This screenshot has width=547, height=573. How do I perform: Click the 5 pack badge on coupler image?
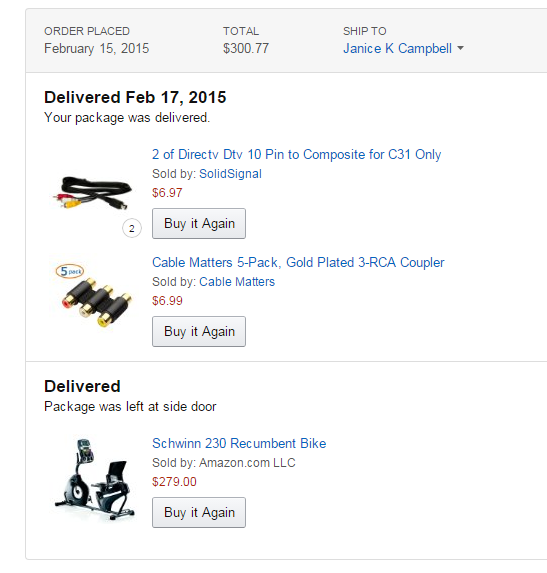click(69, 272)
